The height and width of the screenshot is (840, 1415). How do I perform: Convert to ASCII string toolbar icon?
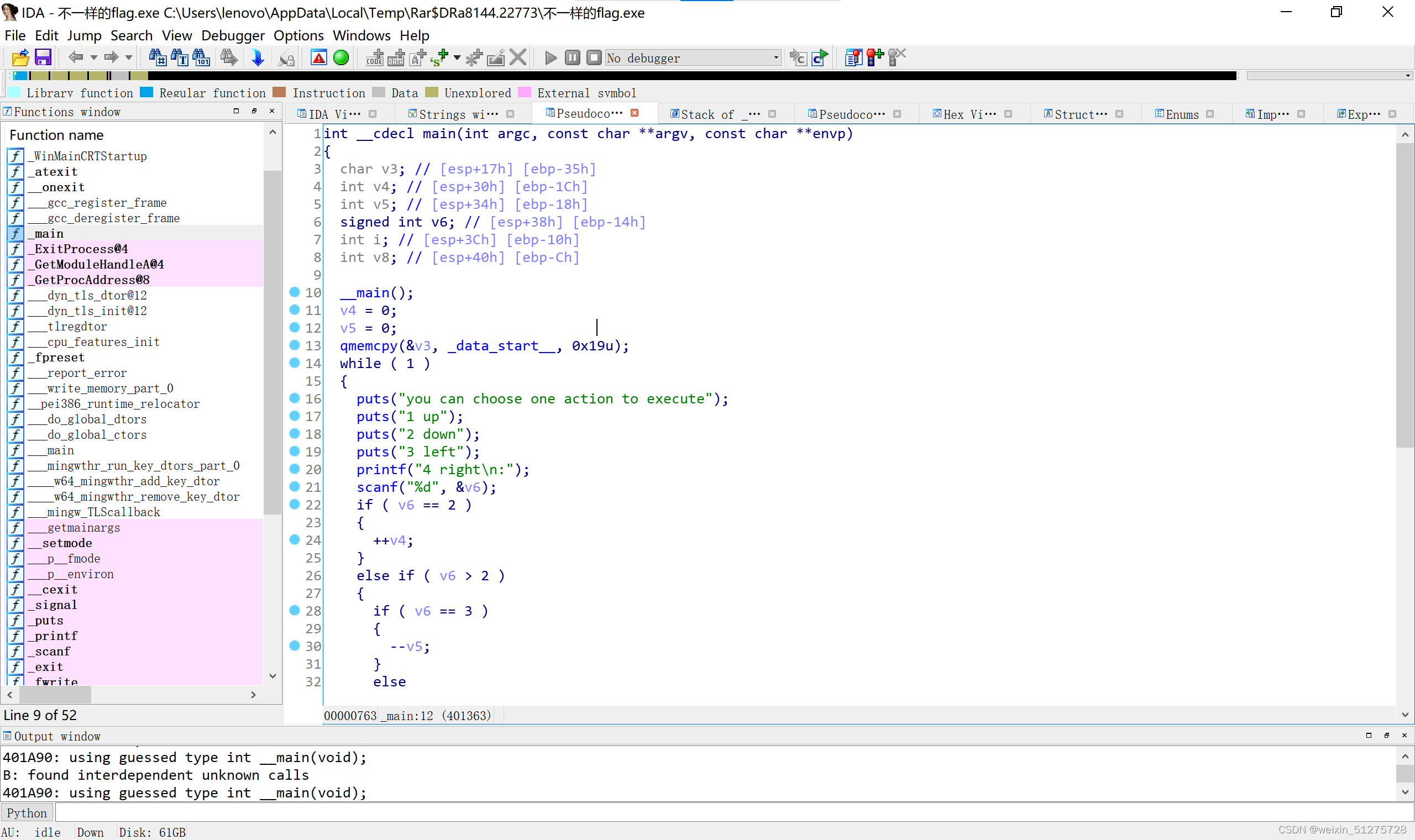pyautogui.click(x=418, y=57)
